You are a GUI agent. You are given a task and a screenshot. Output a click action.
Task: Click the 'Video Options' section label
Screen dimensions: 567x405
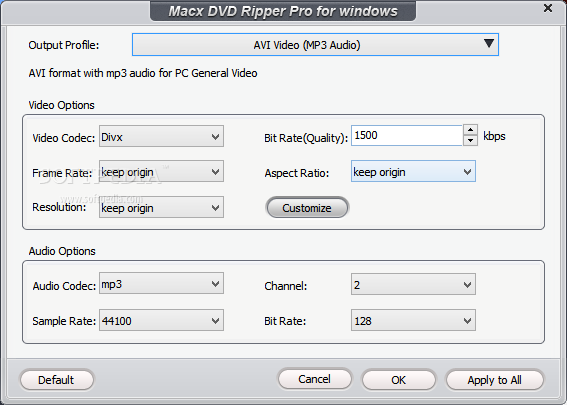click(61, 105)
